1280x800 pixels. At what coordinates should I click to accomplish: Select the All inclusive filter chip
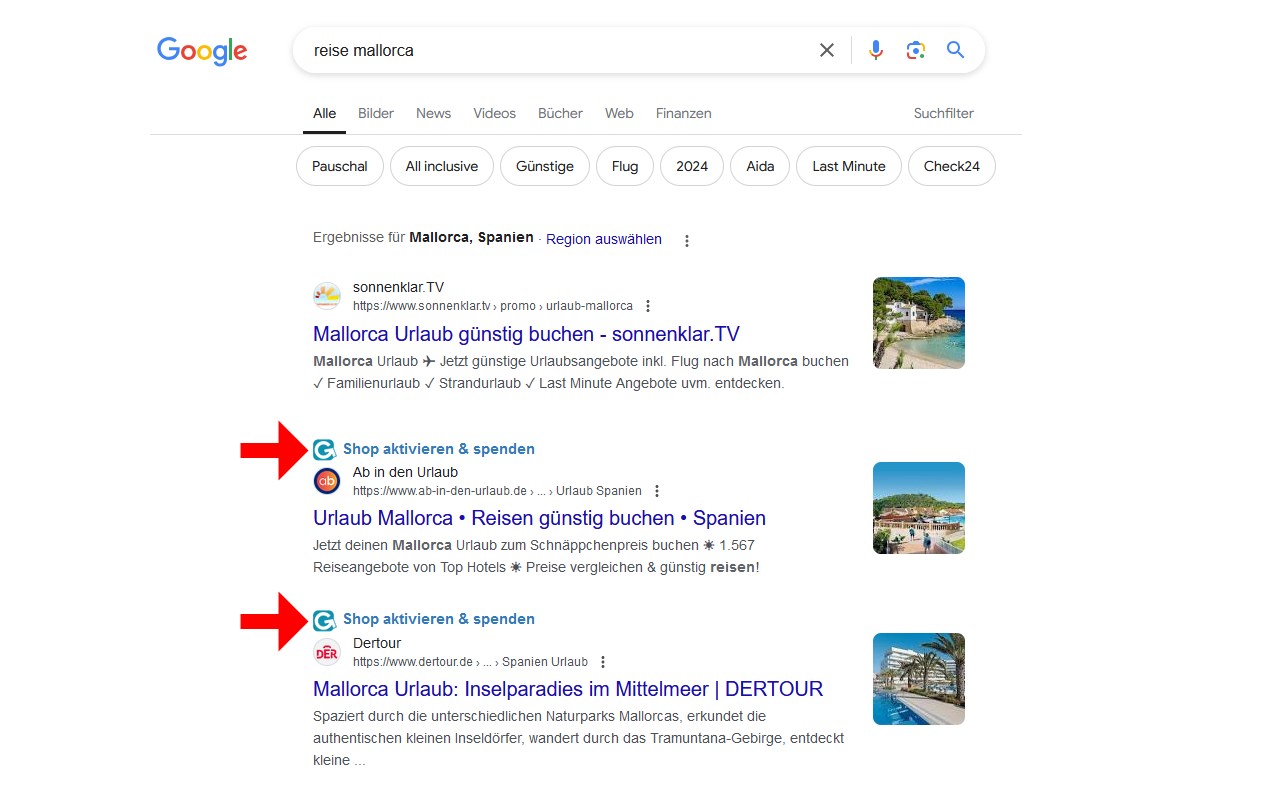(442, 166)
